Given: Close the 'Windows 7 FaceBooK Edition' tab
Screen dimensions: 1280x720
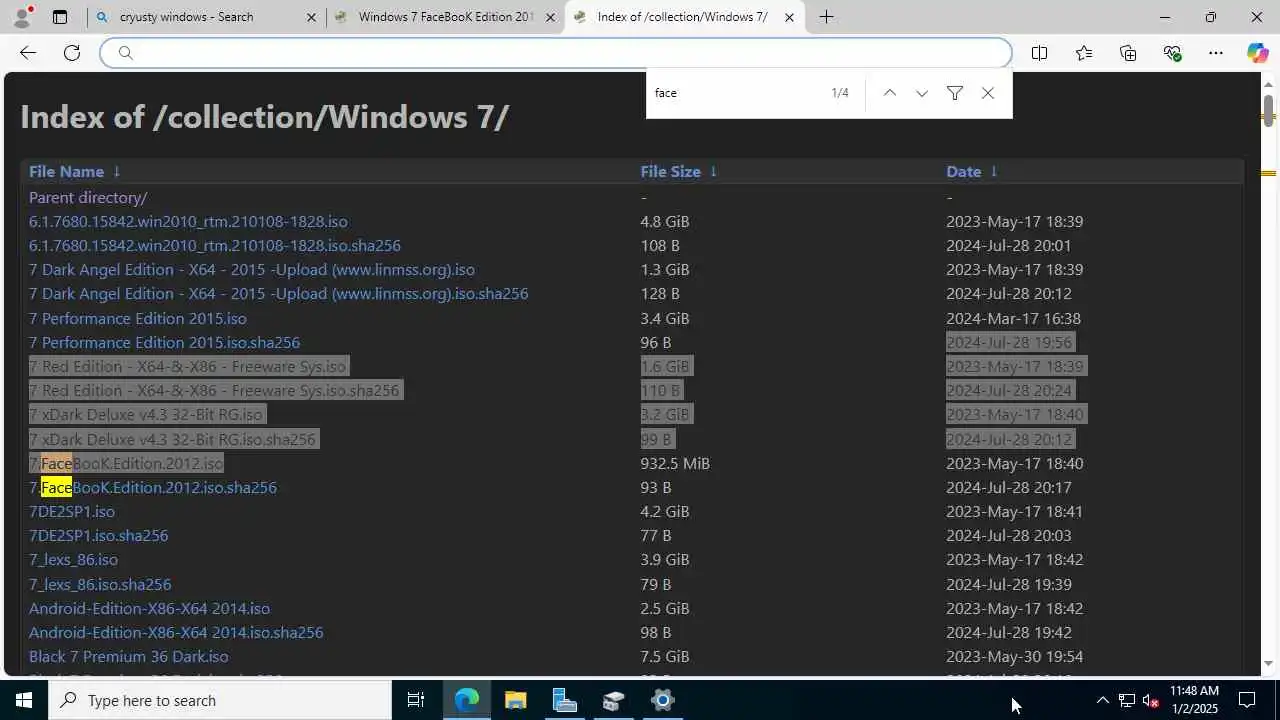Looking at the screenshot, I should pos(550,17).
